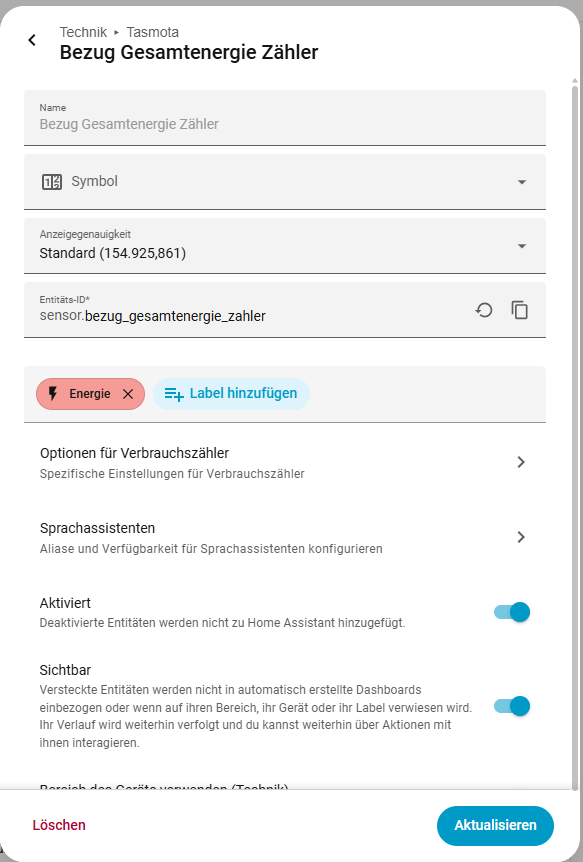The height and width of the screenshot is (862, 583).
Task: Remove the Energie label with X
Action: [128, 394]
